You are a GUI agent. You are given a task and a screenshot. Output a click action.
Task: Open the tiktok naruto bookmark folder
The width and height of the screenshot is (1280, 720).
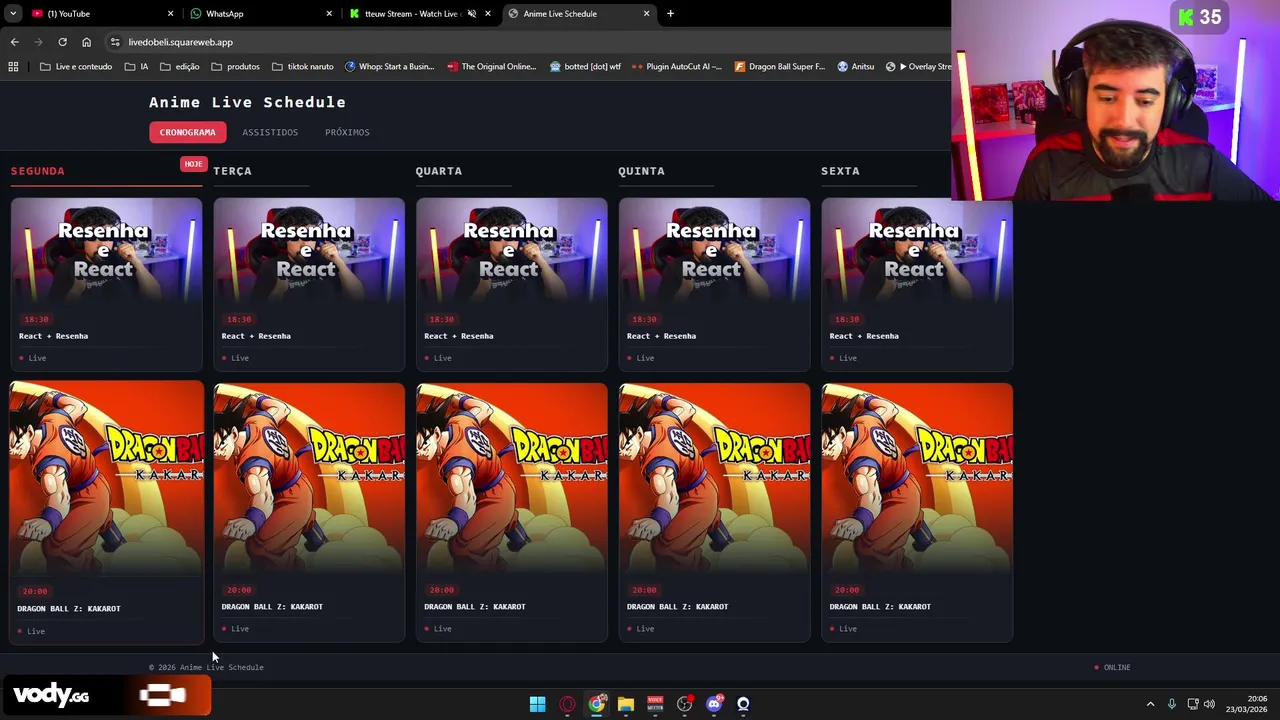[303, 67]
